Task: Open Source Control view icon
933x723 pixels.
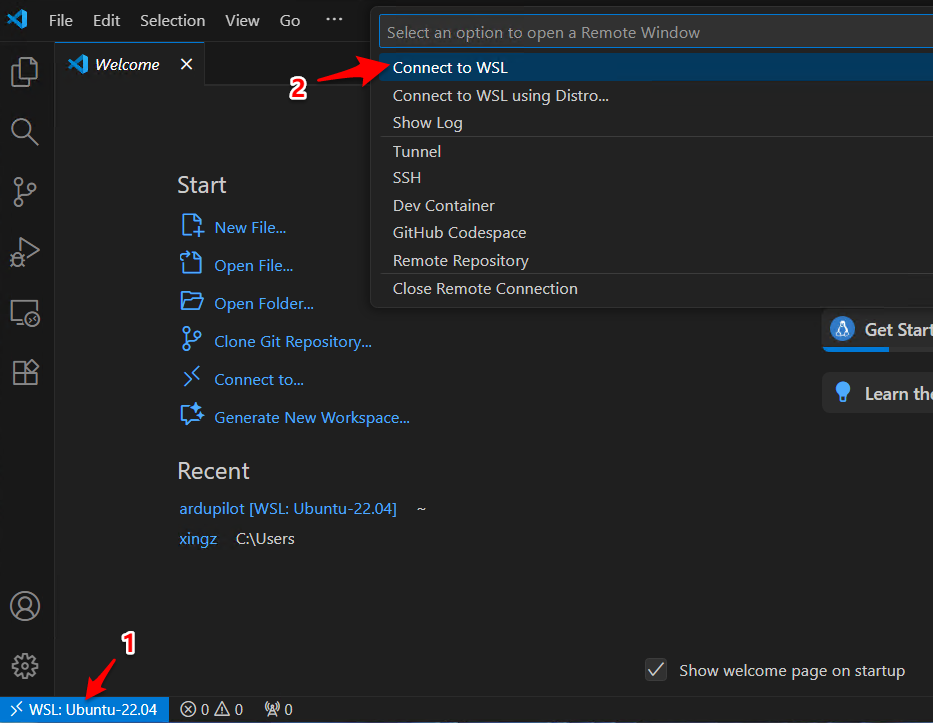Action: point(25,192)
